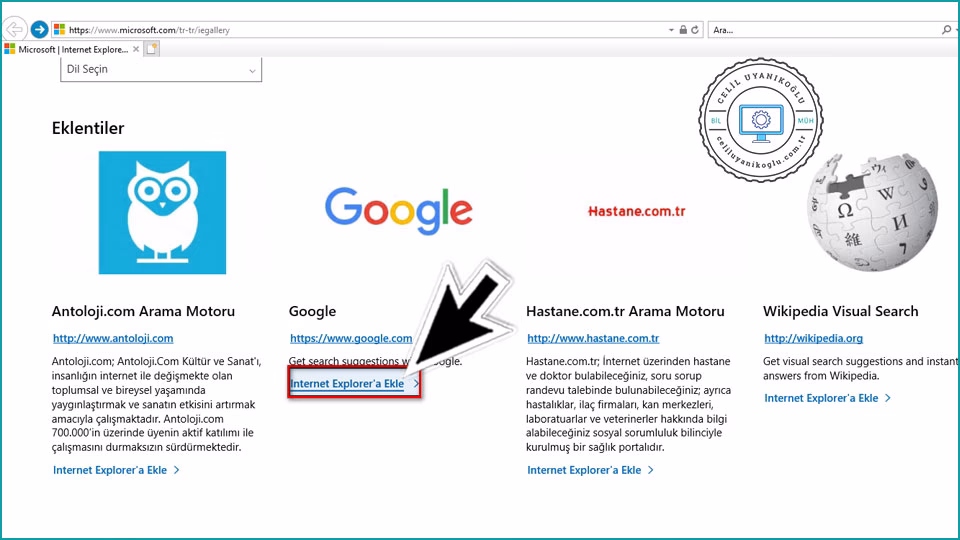Click the Hastane.com.tr Arama Motoru title
960x540 pixels.
625,311
